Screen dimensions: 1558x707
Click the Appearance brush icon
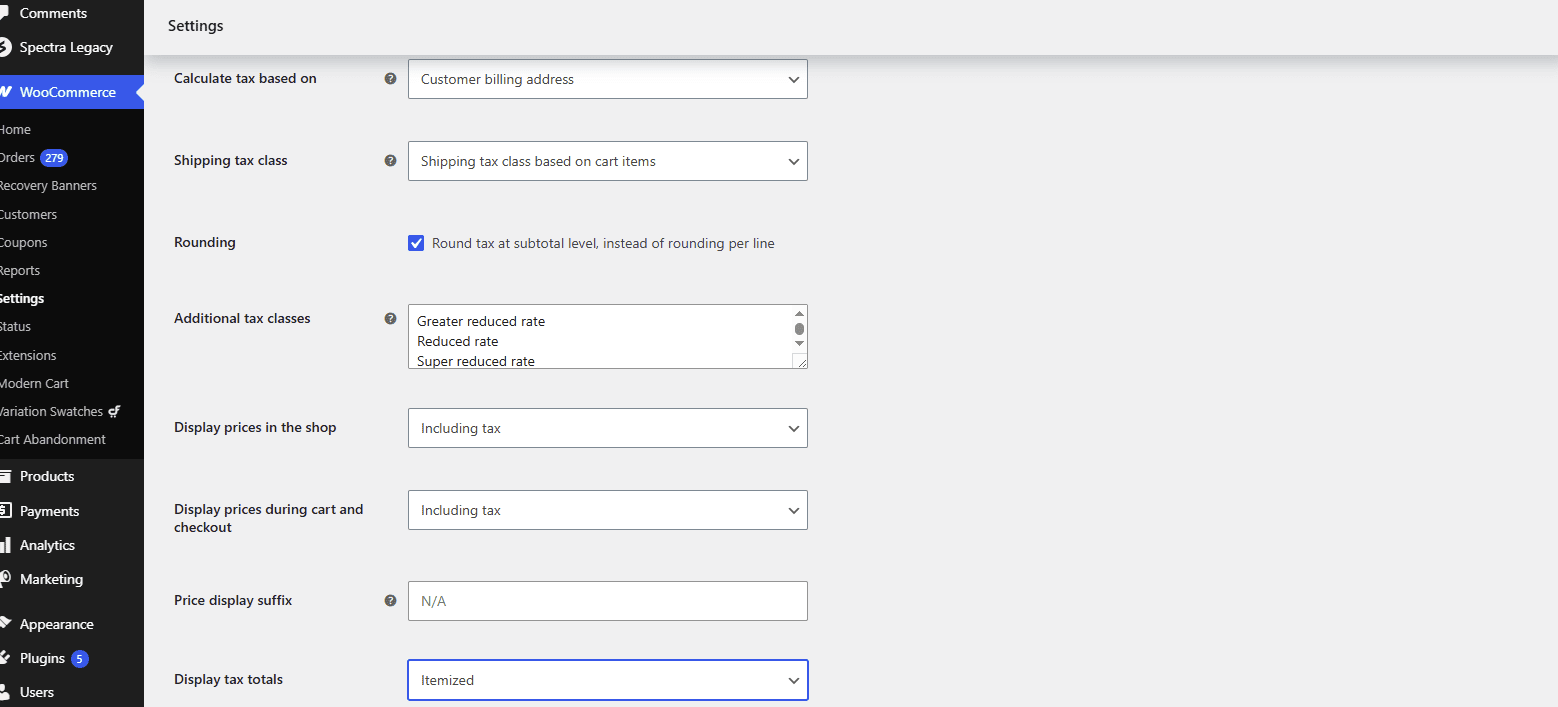point(5,624)
